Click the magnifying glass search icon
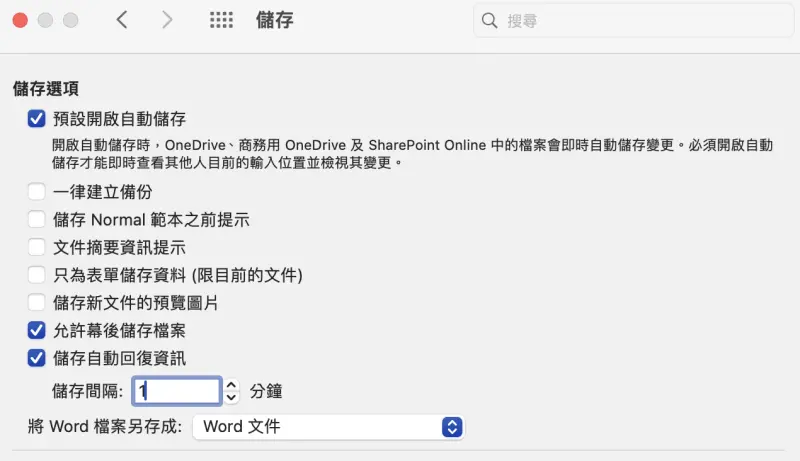The image size is (800, 461). [489, 20]
